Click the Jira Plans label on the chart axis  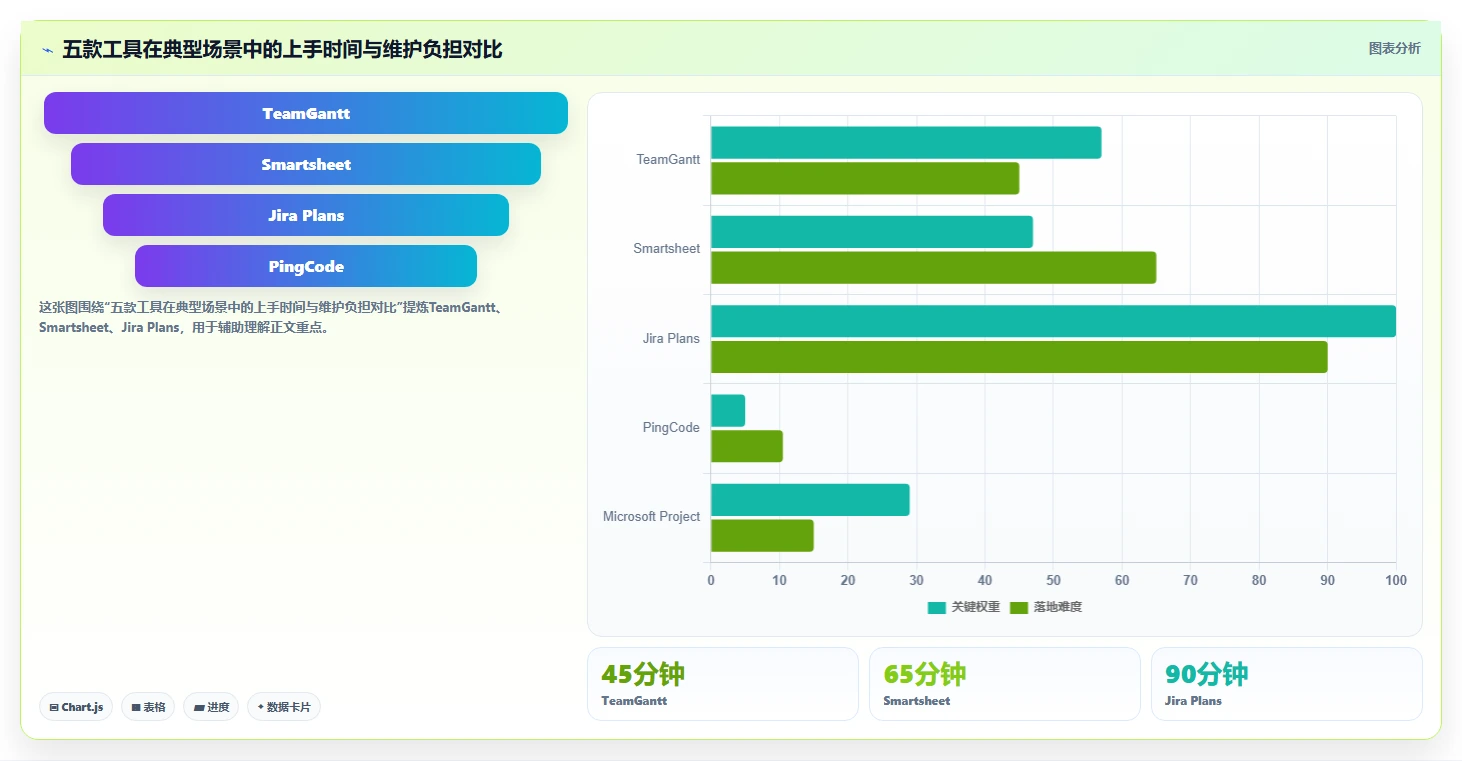point(671,338)
